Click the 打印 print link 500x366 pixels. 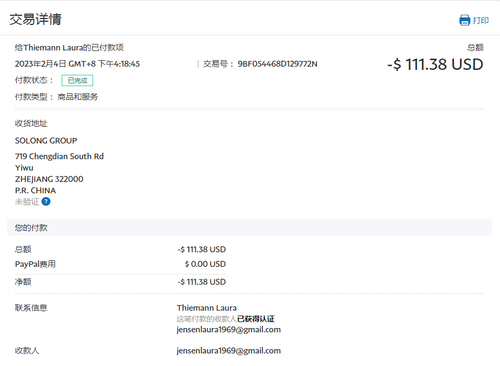coord(481,21)
